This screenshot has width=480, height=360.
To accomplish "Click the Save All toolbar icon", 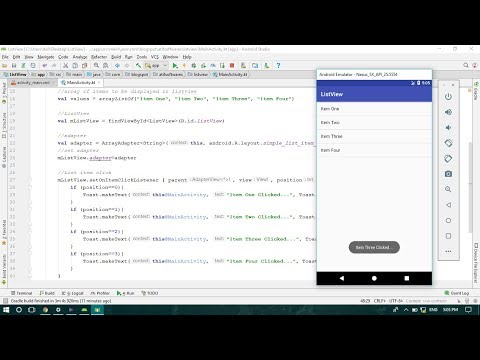I will tap(14, 66).
